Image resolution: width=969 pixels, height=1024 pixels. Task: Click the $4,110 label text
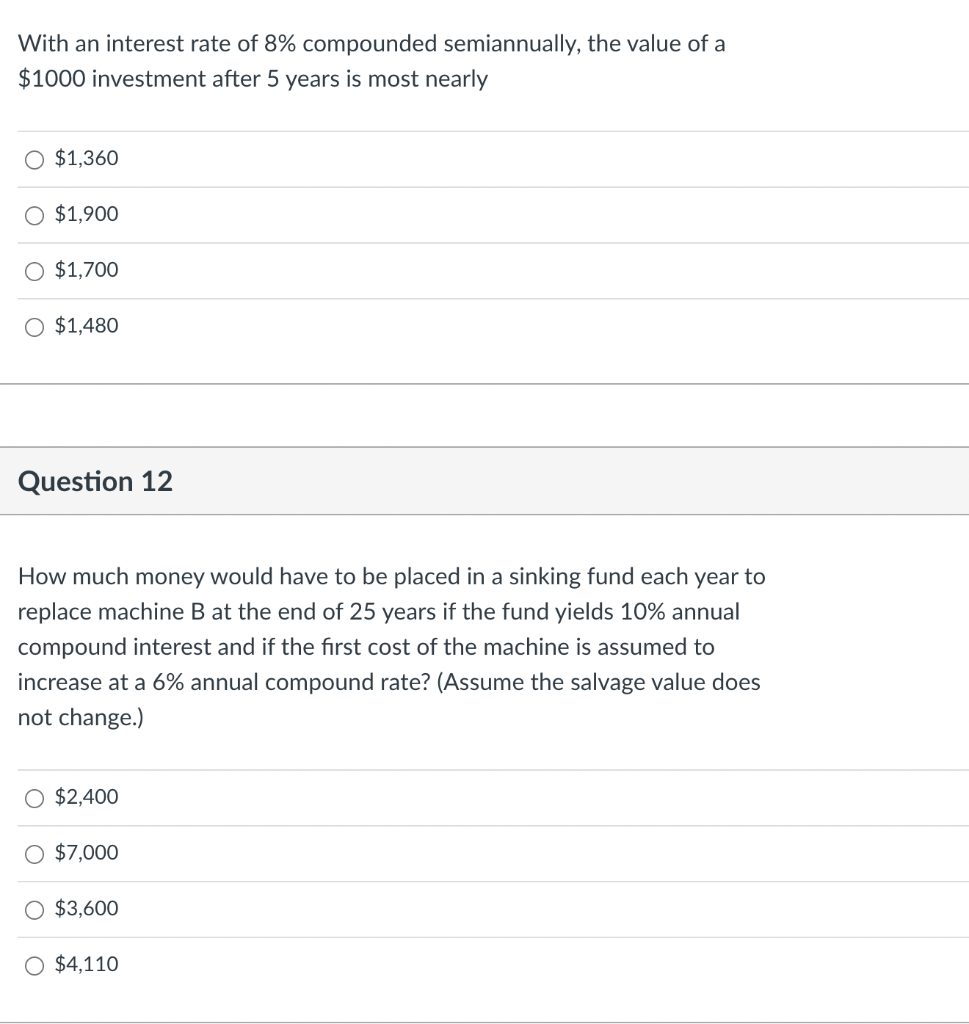coord(88,965)
